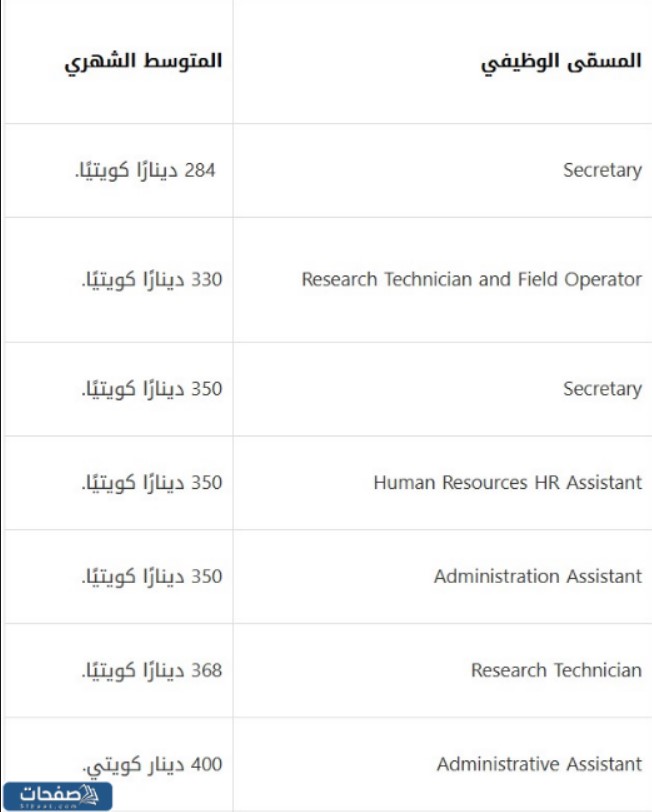Select the 330 Kuwaiti dinar salary cell
This screenshot has width=652, height=812.
pyautogui.click(x=151, y=279)
